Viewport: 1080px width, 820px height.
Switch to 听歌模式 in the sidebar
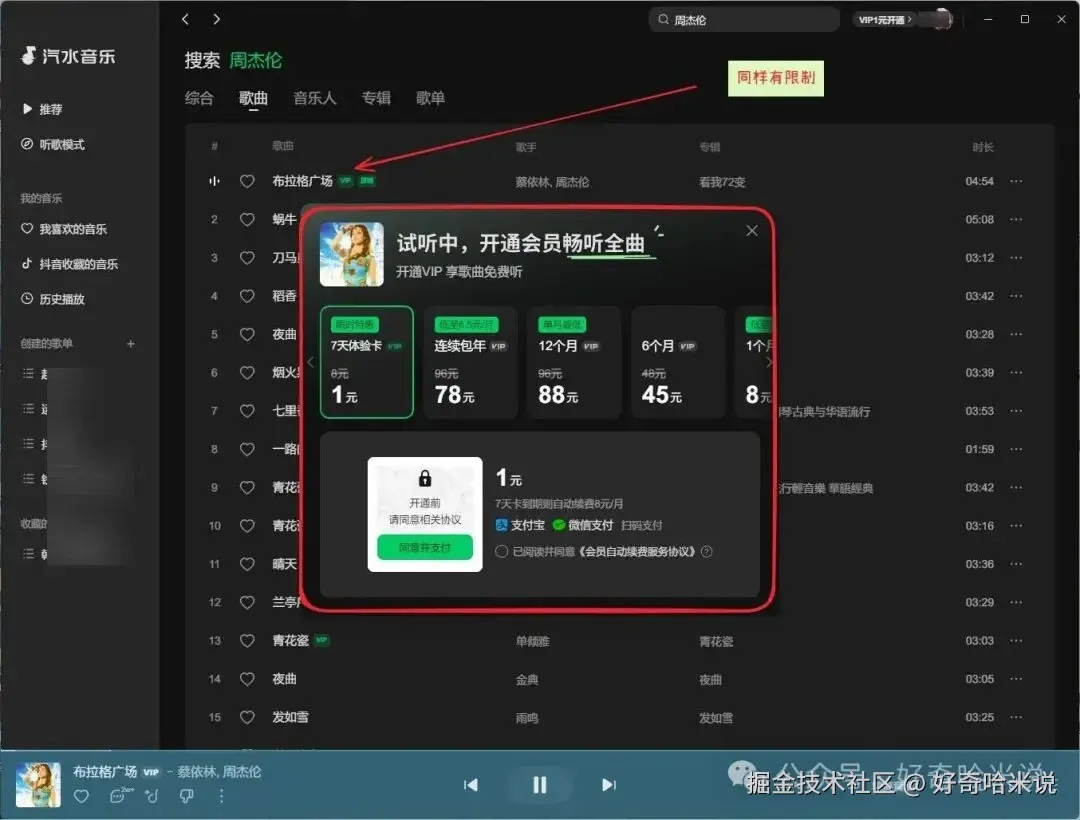coord(53,144)
